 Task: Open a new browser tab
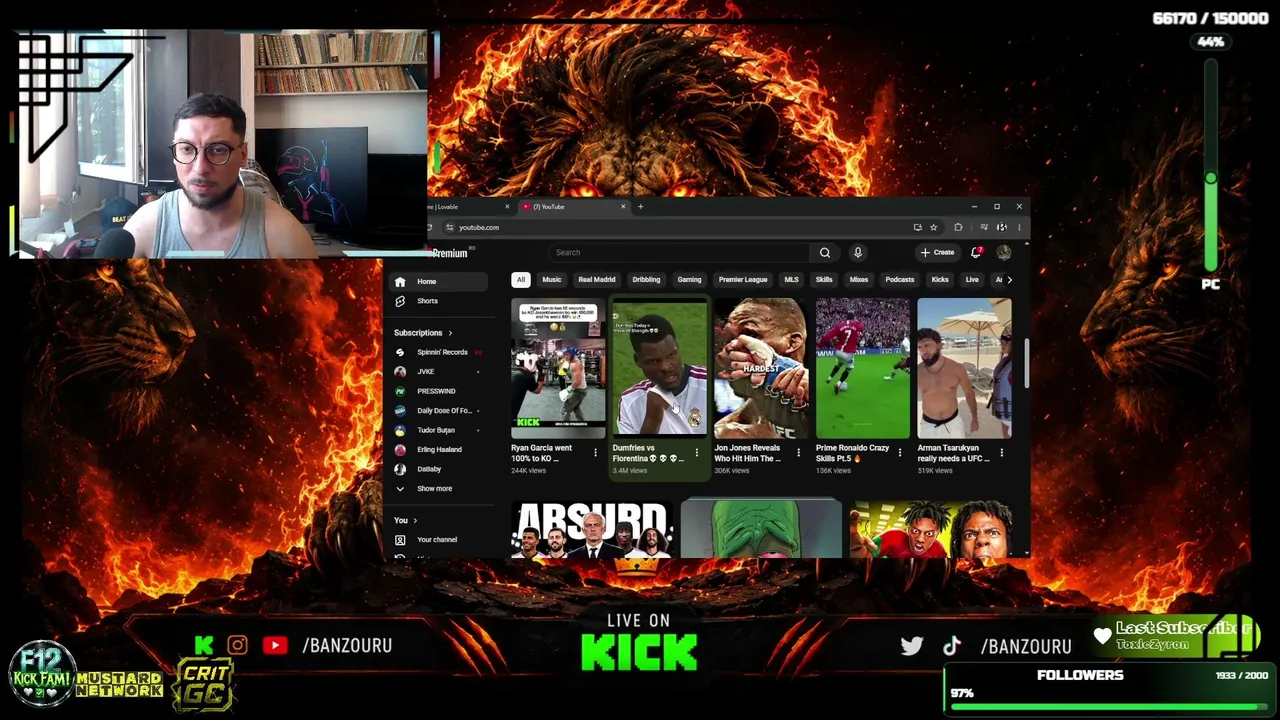tap(640, 207)
